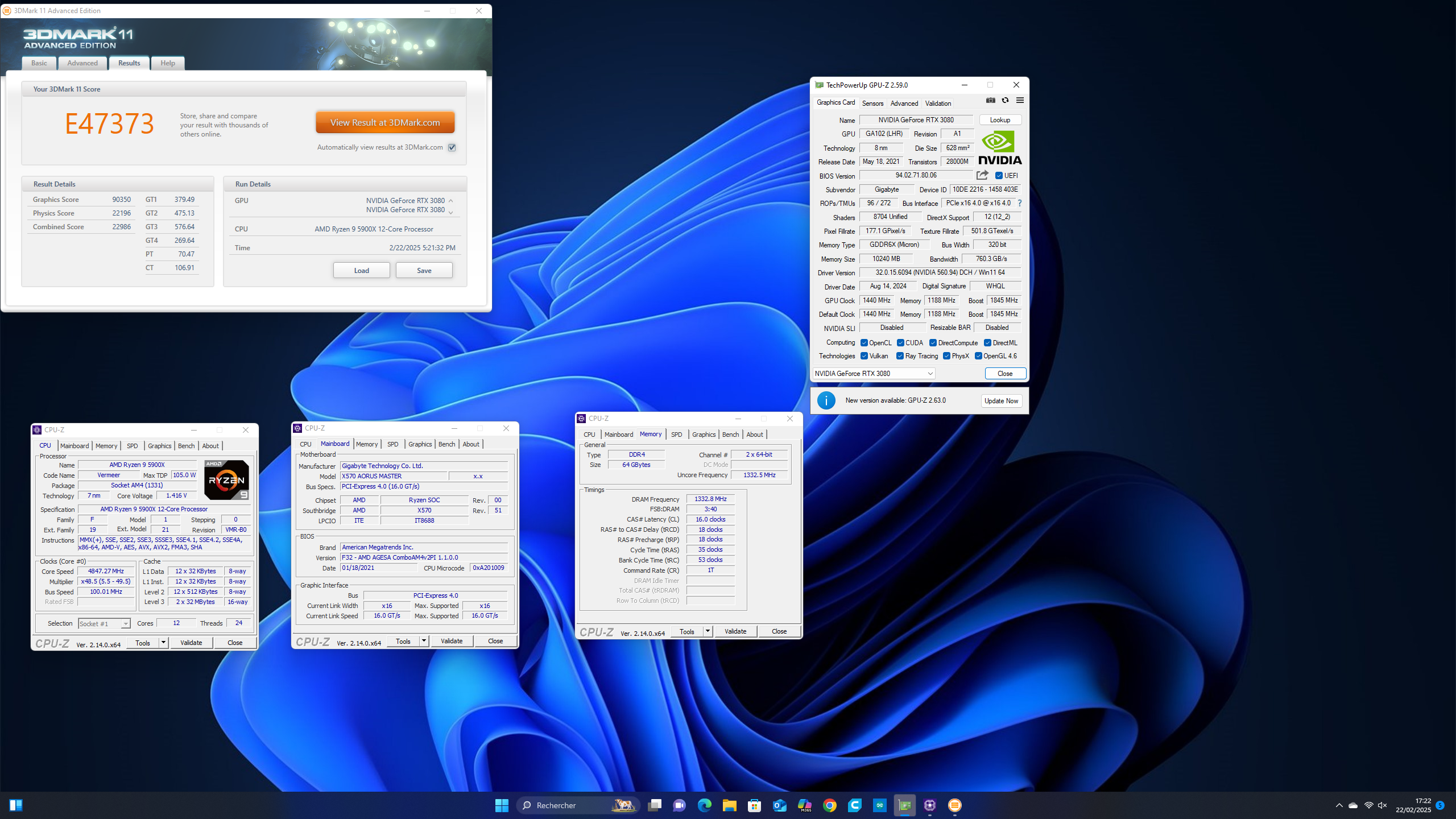Click the taskbar clock and date

click(x=1413, y=805)
